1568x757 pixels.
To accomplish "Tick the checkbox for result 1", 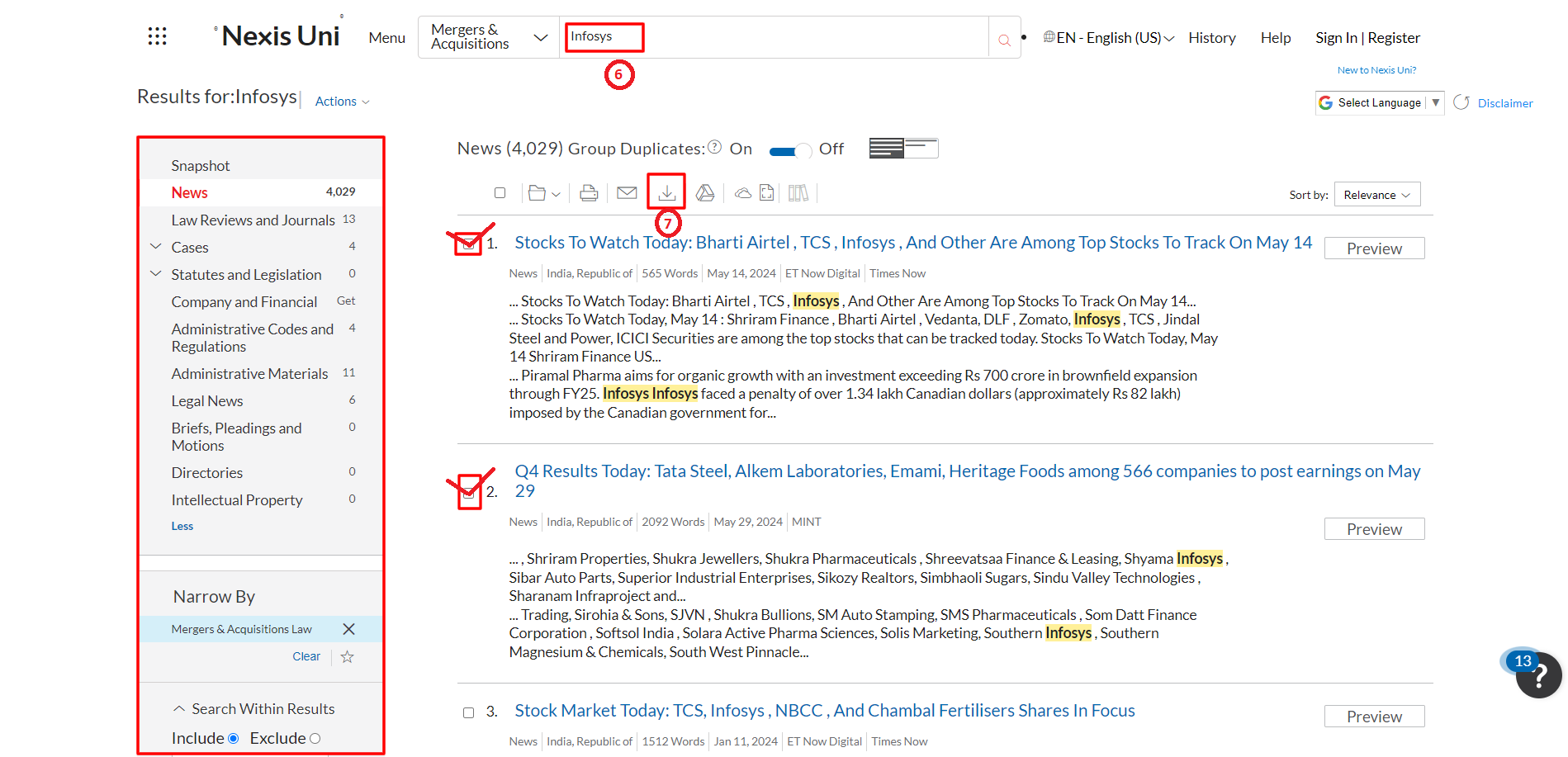I will pyautogui.click(x=468, y=244).
